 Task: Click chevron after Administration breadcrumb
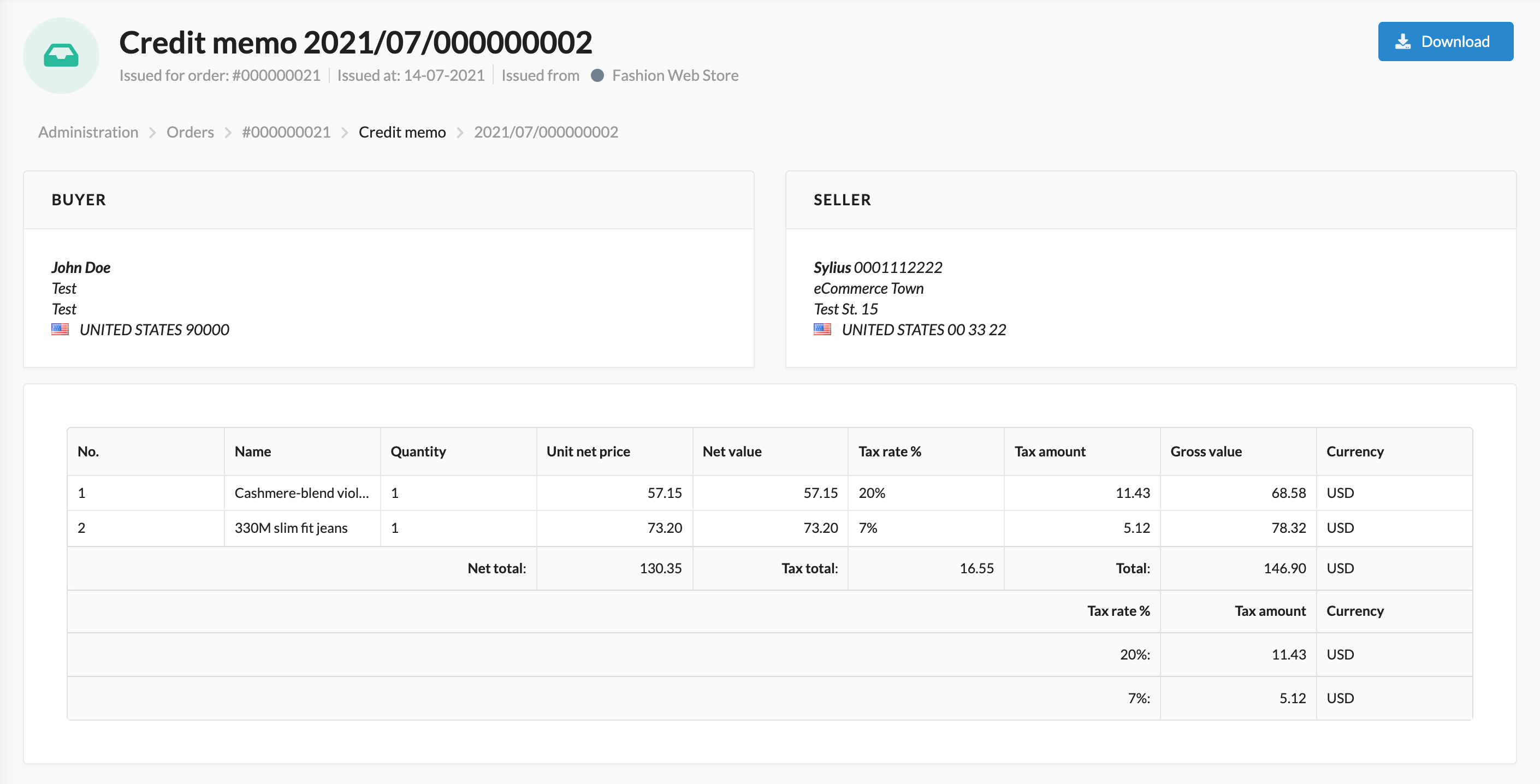click(152, 133)
